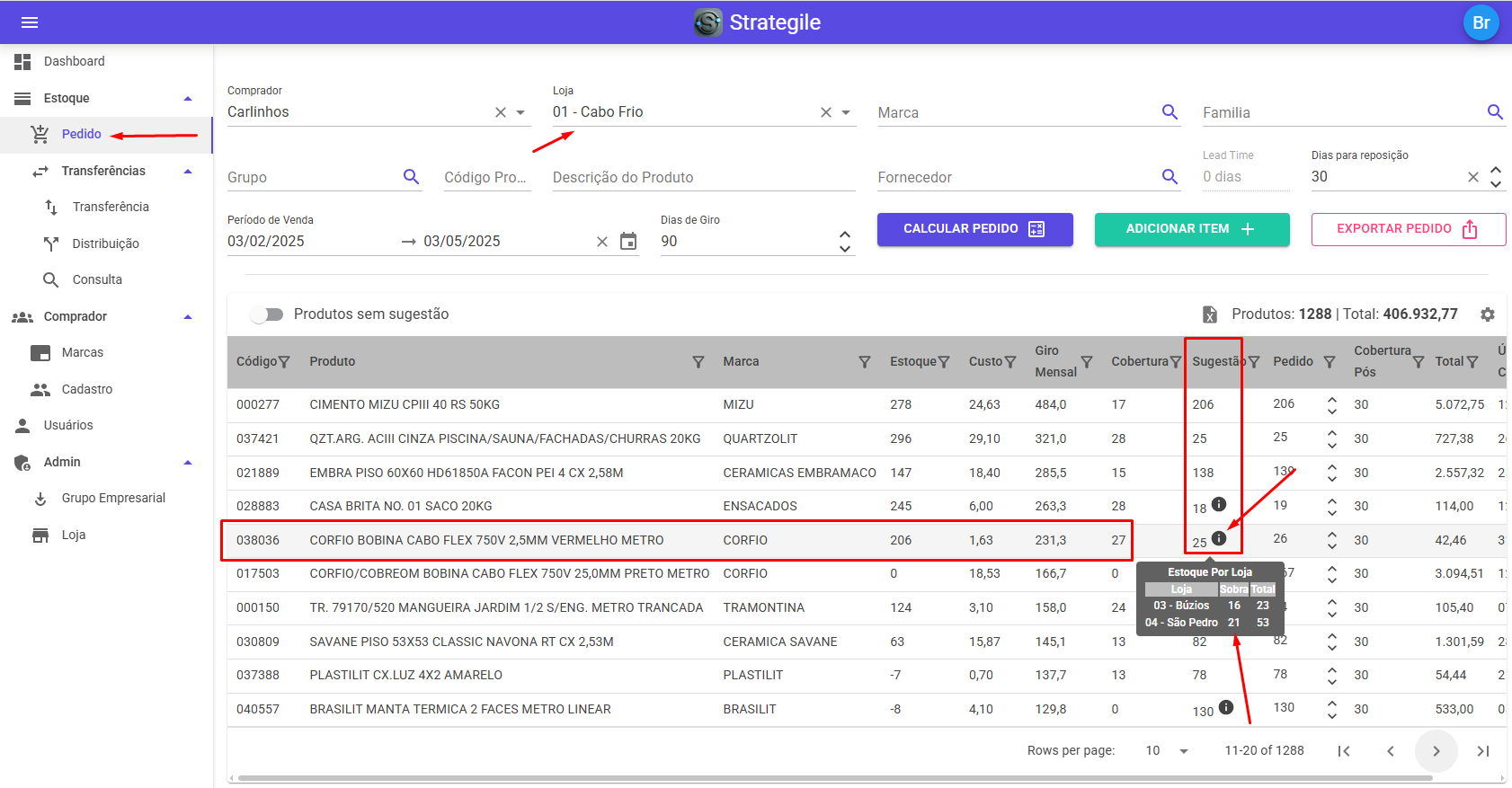Toggle Produtos sem sugestão switch

(267, 314)
